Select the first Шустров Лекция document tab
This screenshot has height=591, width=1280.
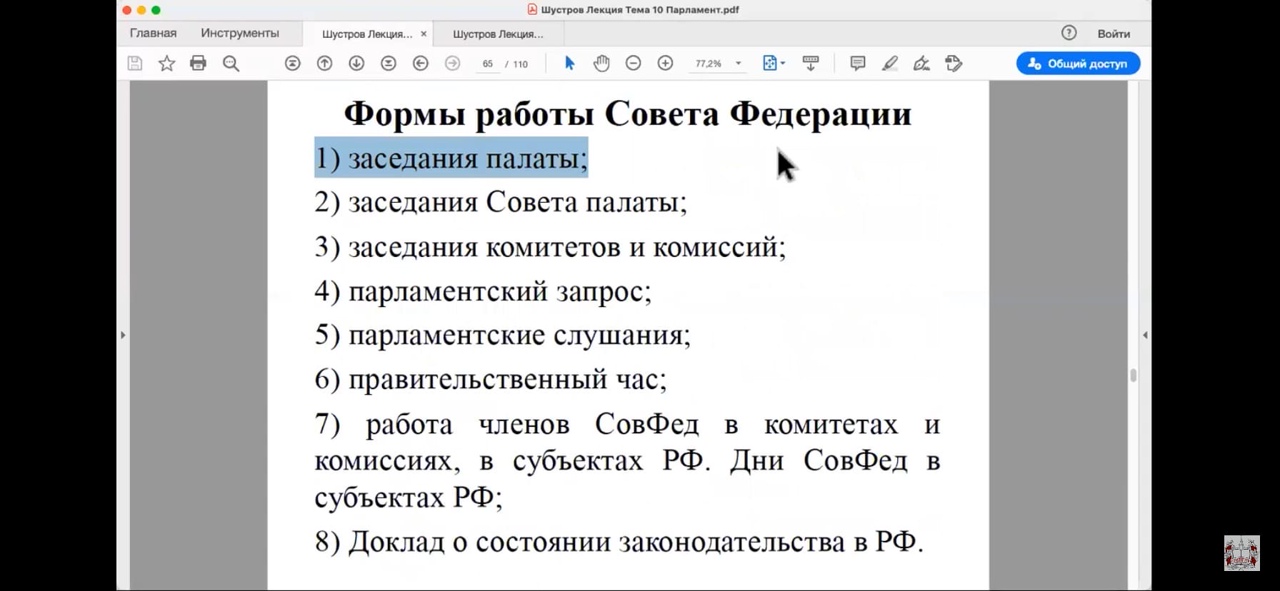click(x=366, y=34)
